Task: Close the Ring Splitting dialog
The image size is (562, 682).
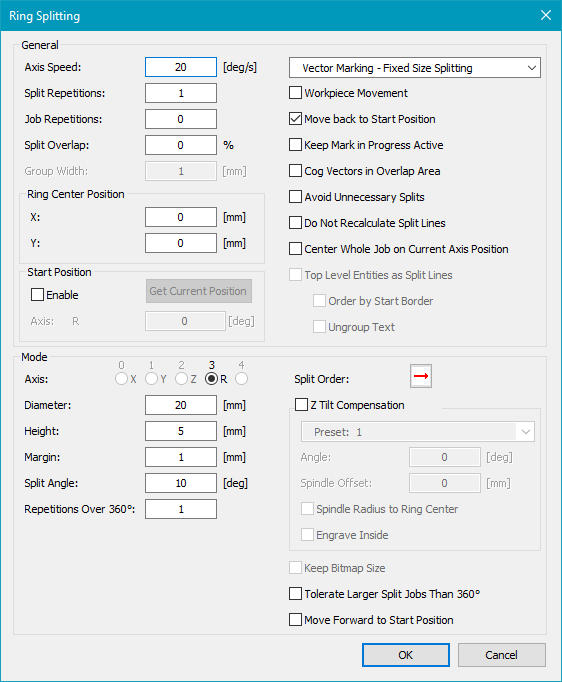Action: pos(546,15)
